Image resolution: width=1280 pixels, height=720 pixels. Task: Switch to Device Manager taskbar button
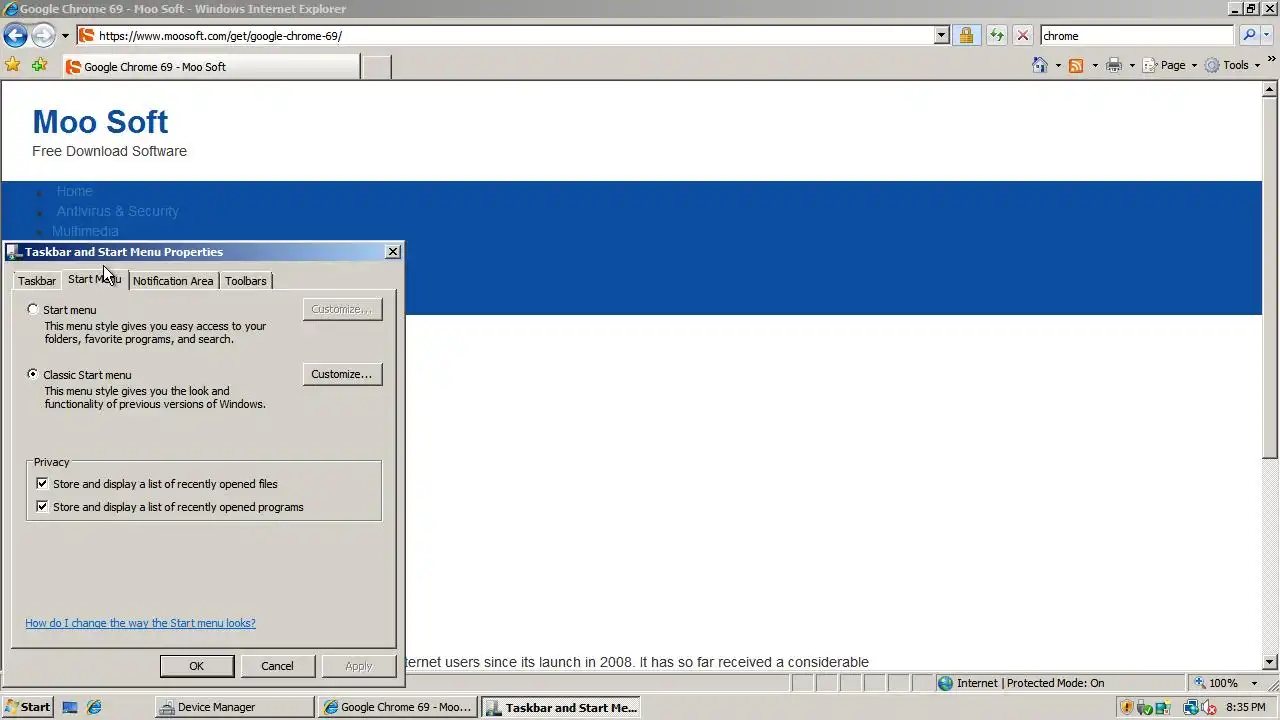(235, 707)
